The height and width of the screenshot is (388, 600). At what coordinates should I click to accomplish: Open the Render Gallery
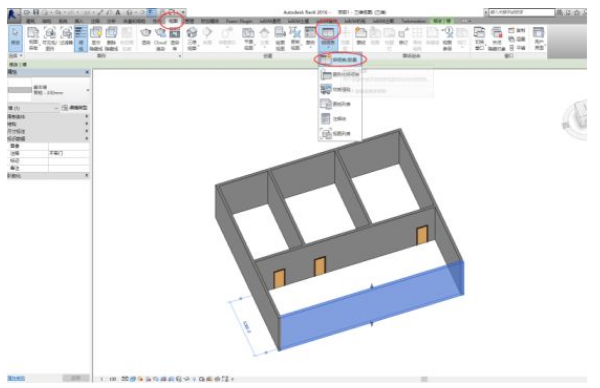tap(175, 39)
